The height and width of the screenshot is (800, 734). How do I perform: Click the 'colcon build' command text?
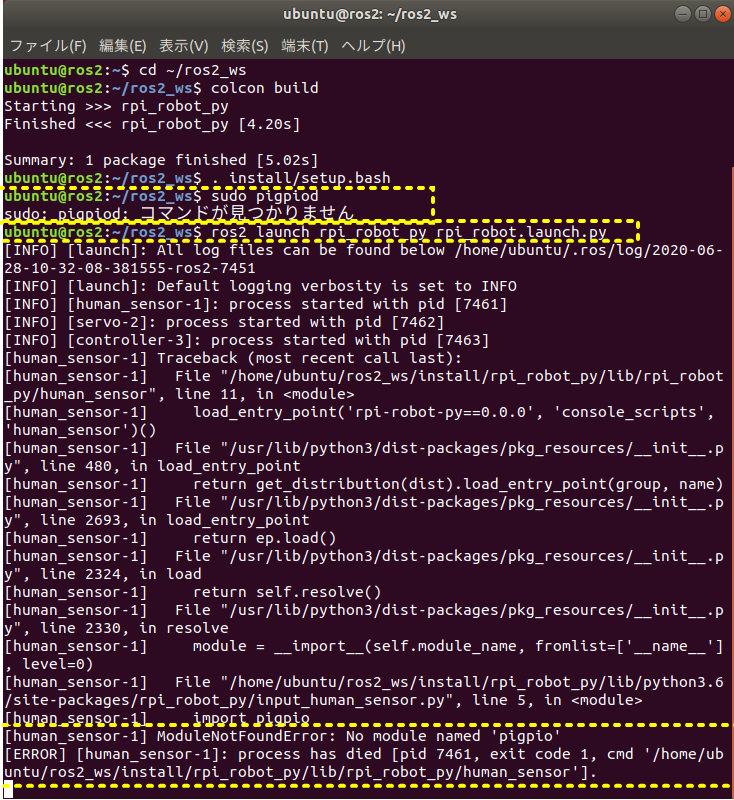(x=264, y=88)
